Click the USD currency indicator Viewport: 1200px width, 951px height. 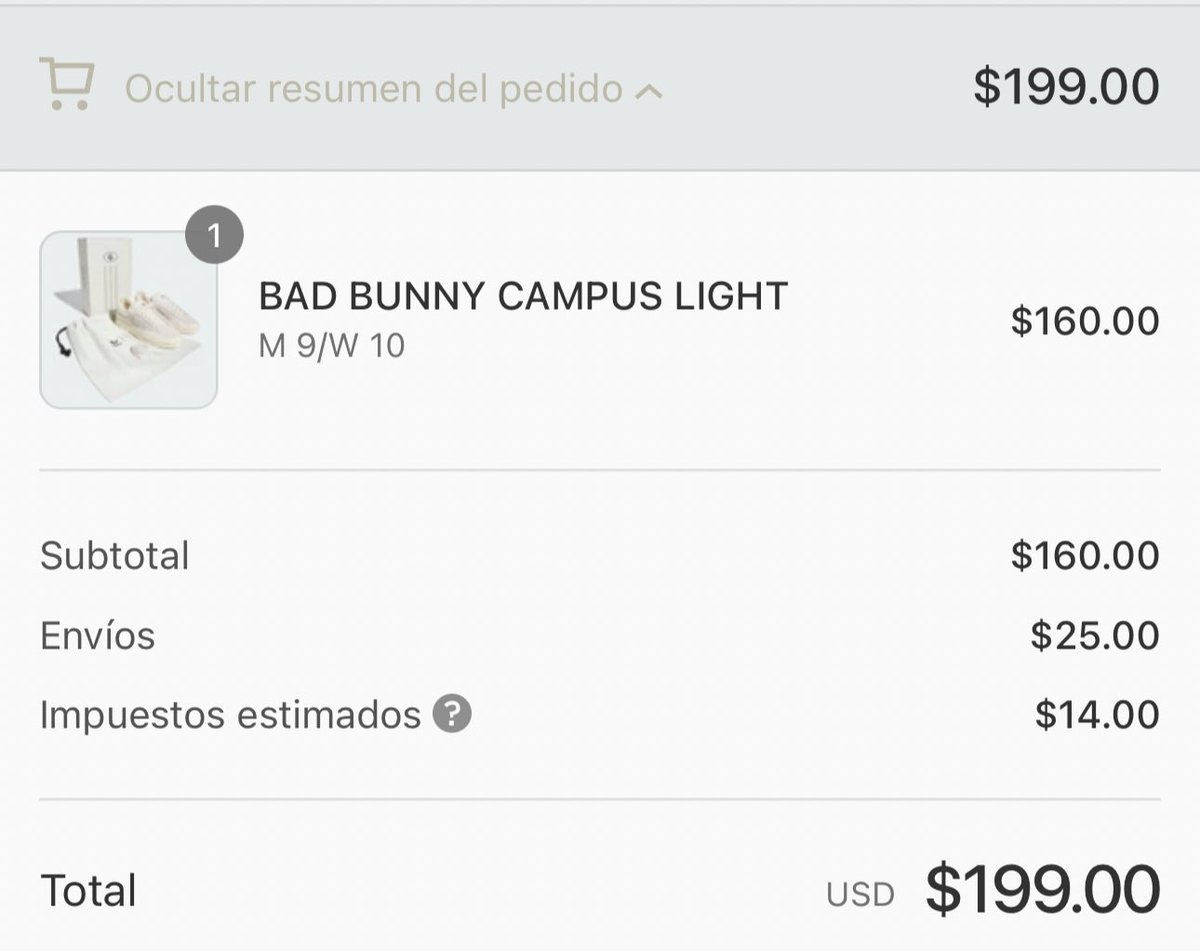(860, 895)
